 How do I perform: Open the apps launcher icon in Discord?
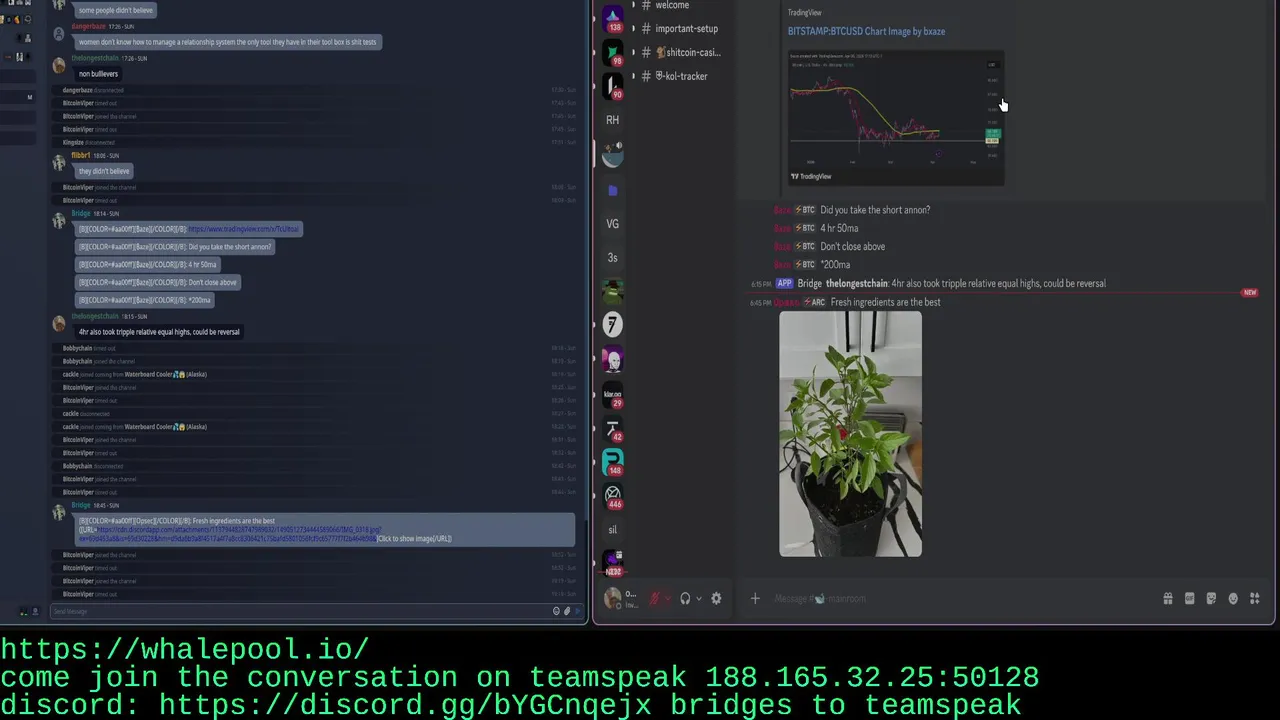pyautogui.click(x=1255, y=599)
